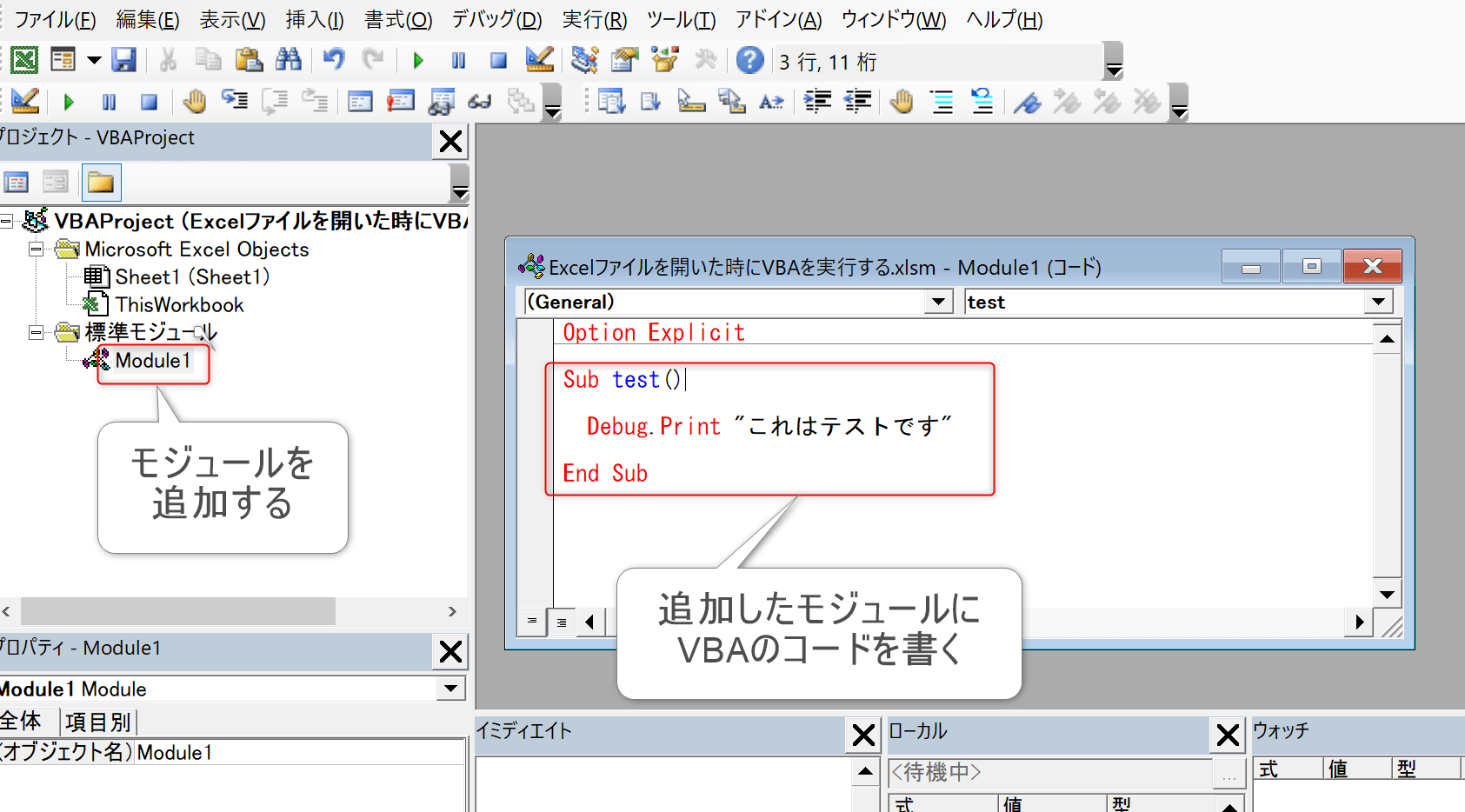1465x812 pixels.
Task: Click the Undo arrow icon
Action: (333, 60)
